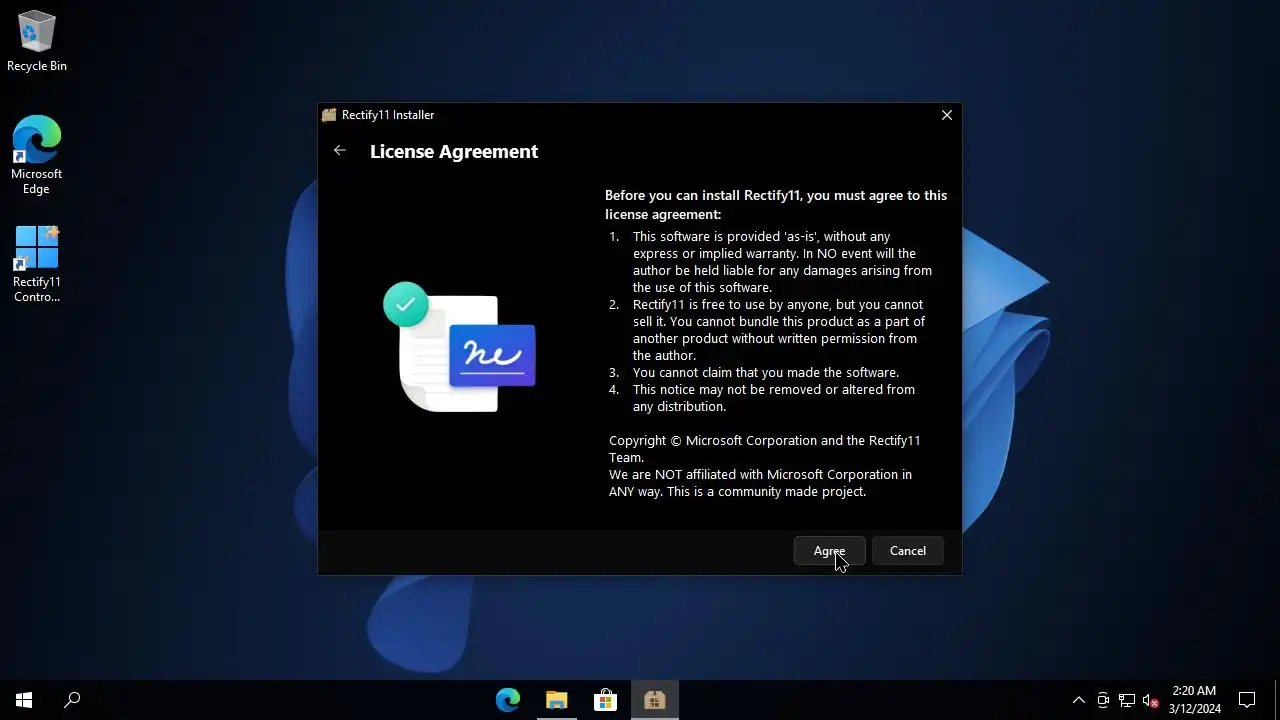Viewport: 1280px width, 720px height.
Task: Open the network status tray icon
Action: (x=1127, y=700)
